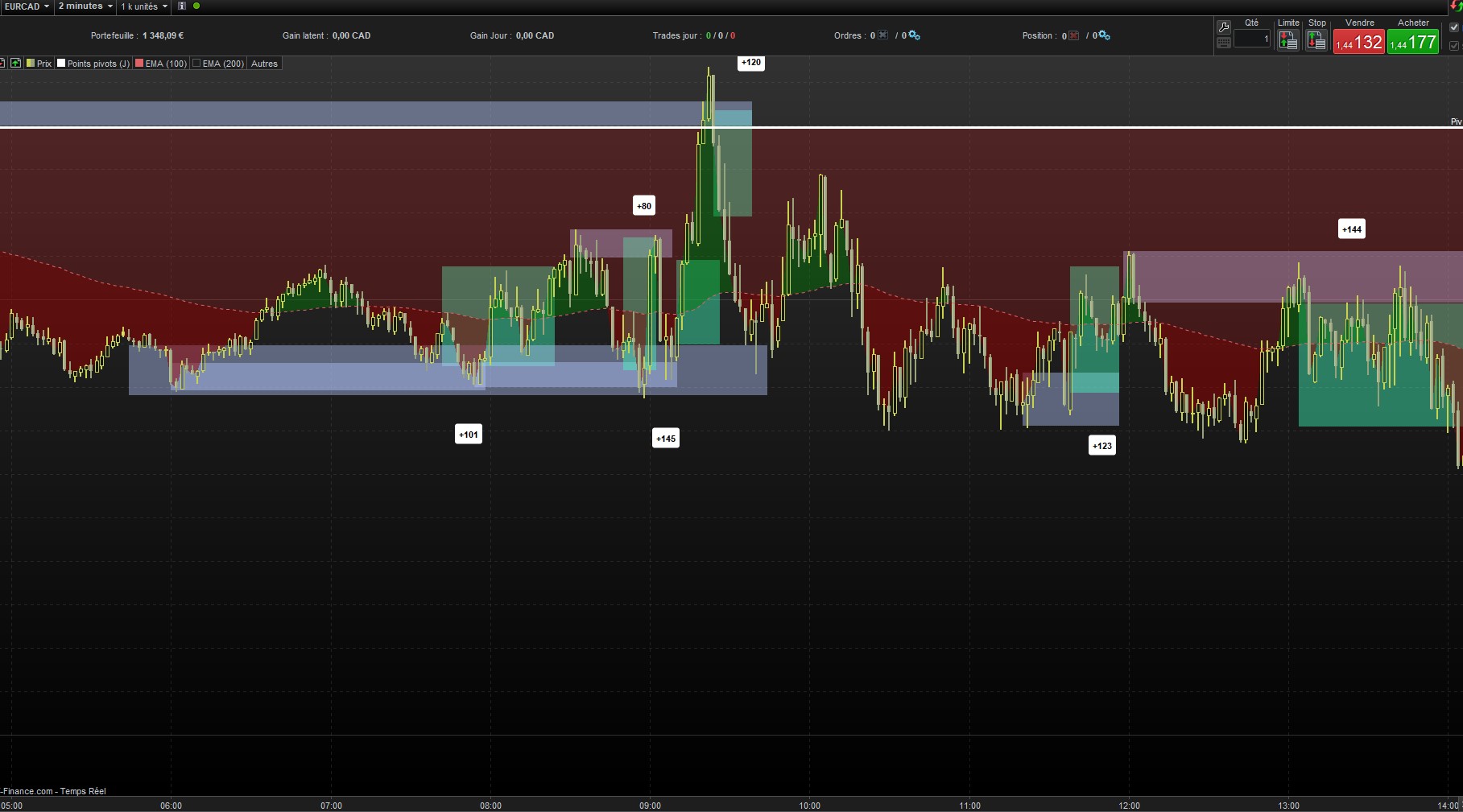Expand the 2 minutes timeframe dropdown
Viewport: 1463px width, 812px height.
[x=85, y=6]
